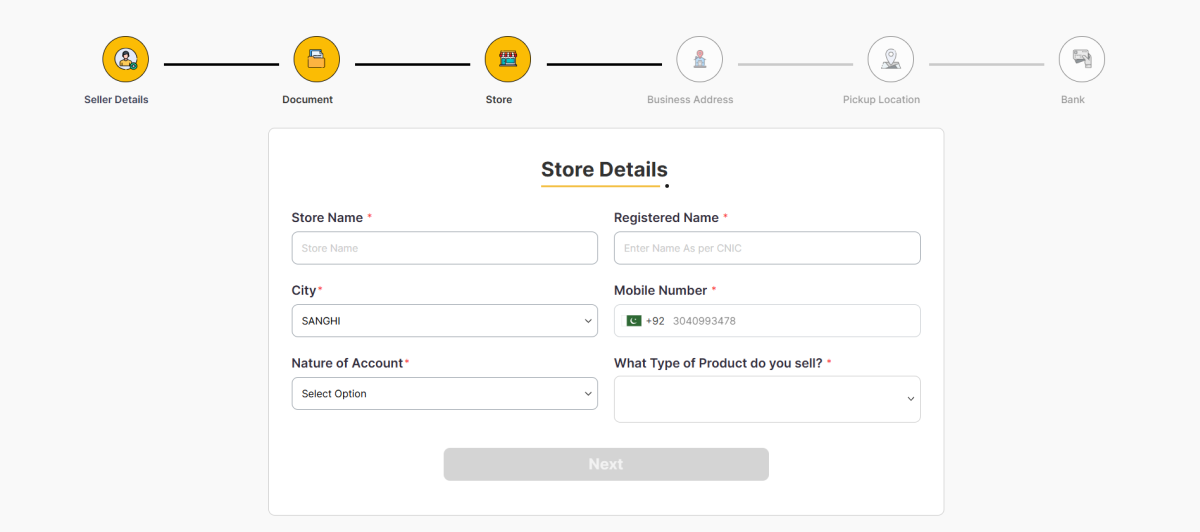This screenshot has width=1200, height=532.
Task: Click the Store Details heading
Action: tap(604, 169)
